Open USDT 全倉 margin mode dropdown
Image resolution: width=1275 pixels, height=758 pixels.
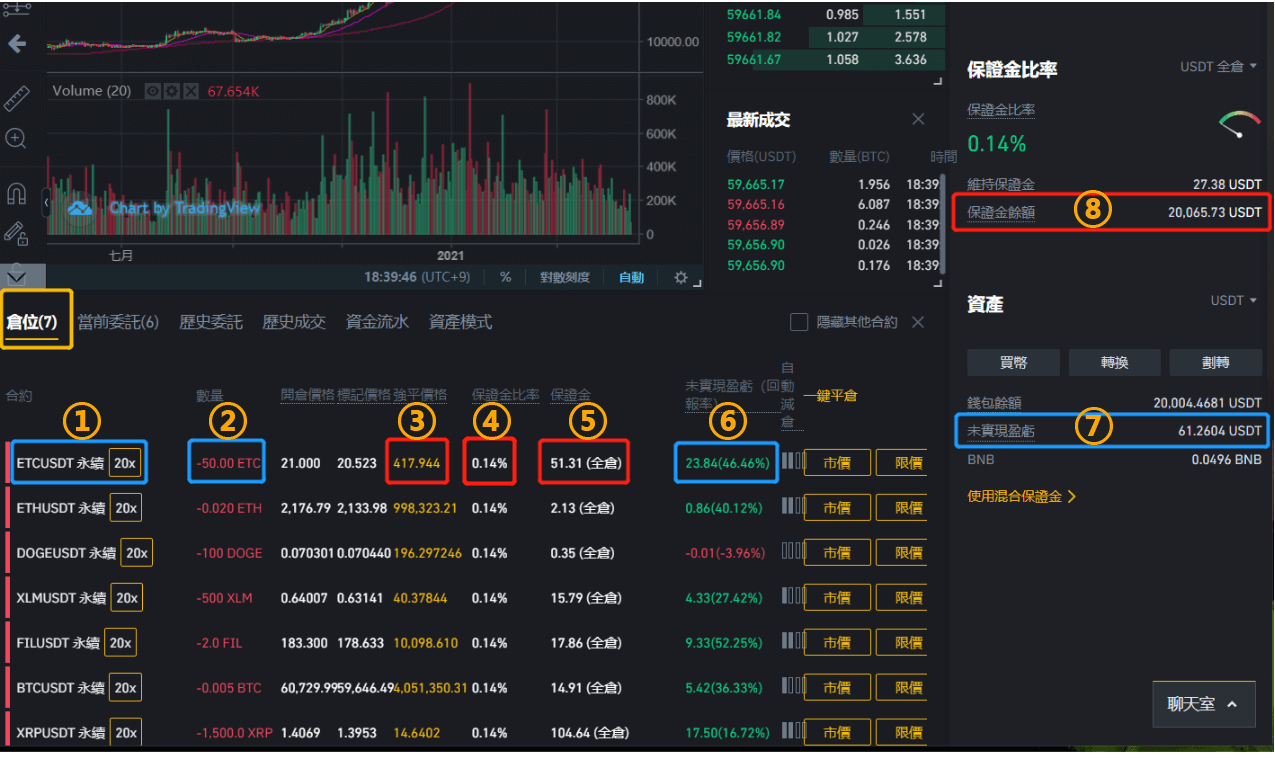pyautogui.click(x=1218, y=67)
